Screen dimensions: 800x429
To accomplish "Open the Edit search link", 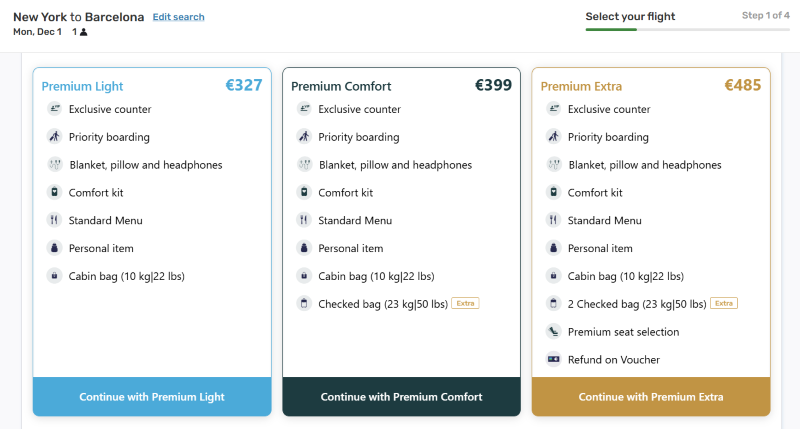I will coord(179,17).
